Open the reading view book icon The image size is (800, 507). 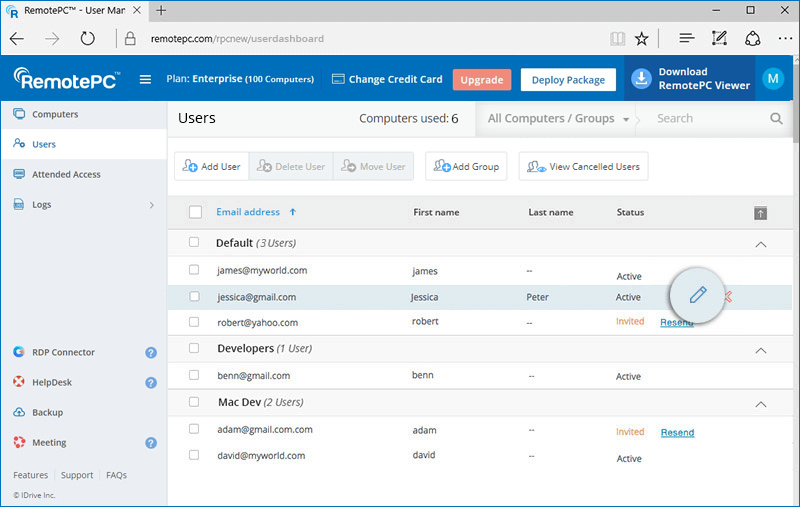coord(617,38)
